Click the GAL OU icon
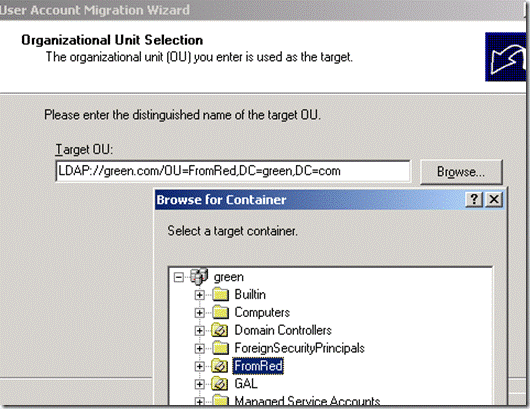Screen dimensions: 530x409 (220, 384)
